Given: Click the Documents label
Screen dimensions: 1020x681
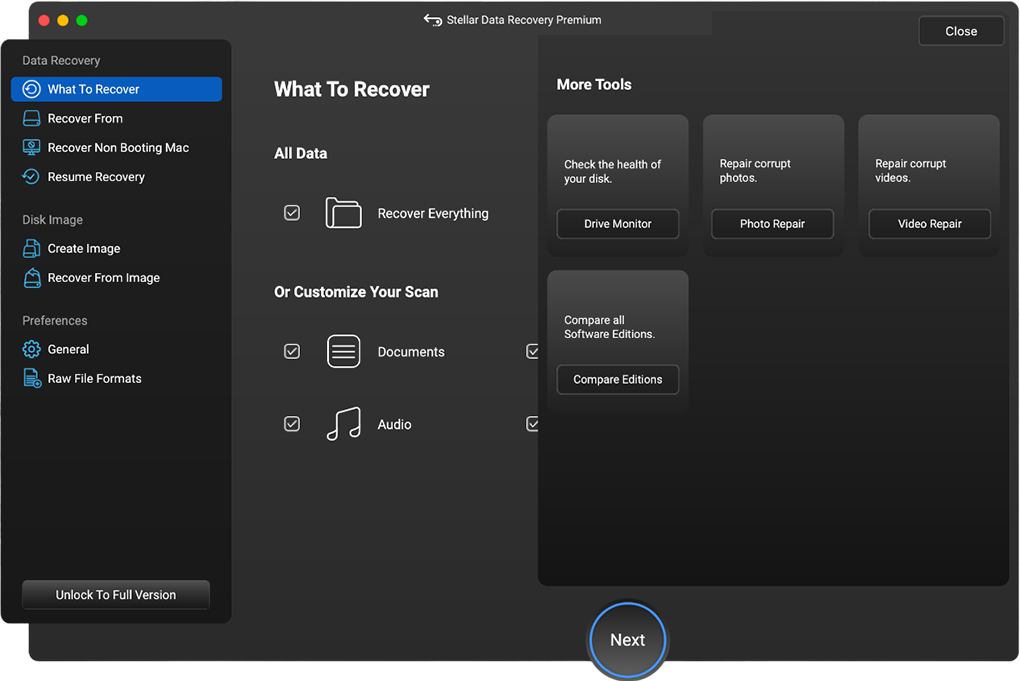Looking at the screenshot, I should coord(411,352).
